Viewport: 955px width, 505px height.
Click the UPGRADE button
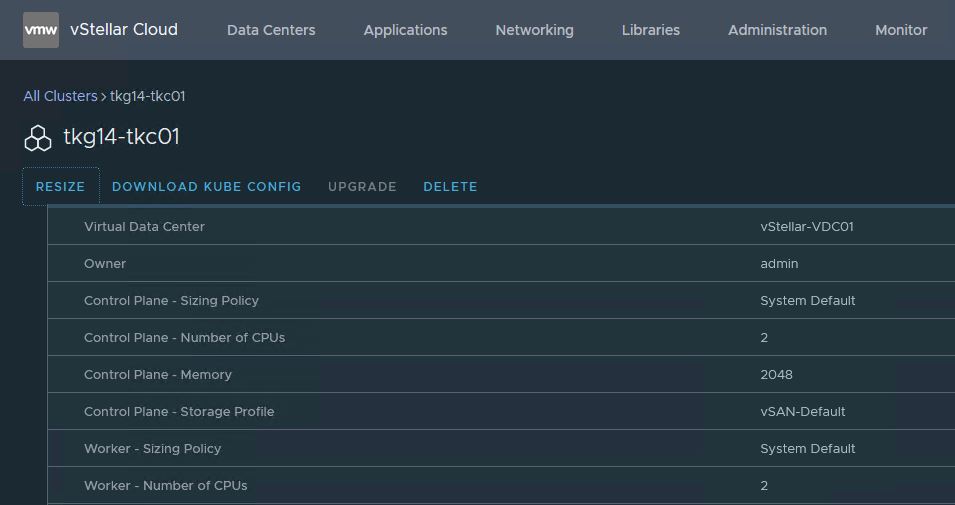pyautogui.click(x=362, y=187)
